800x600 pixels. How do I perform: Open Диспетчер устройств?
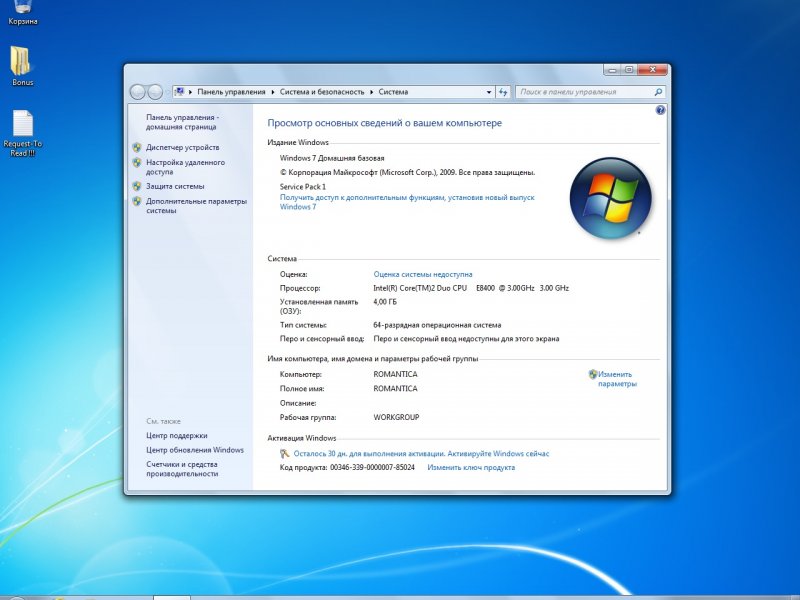point(183,147)
